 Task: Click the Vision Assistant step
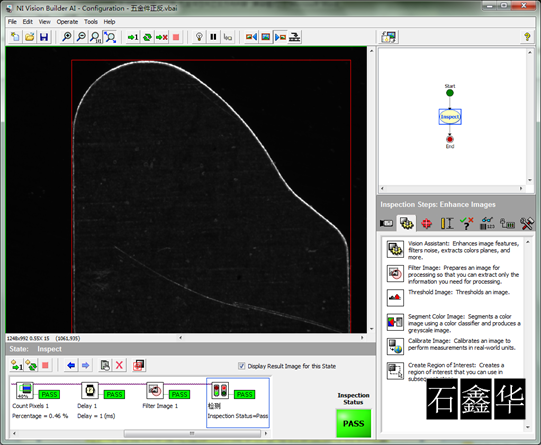pyautogui.click(x=453, y=250)
